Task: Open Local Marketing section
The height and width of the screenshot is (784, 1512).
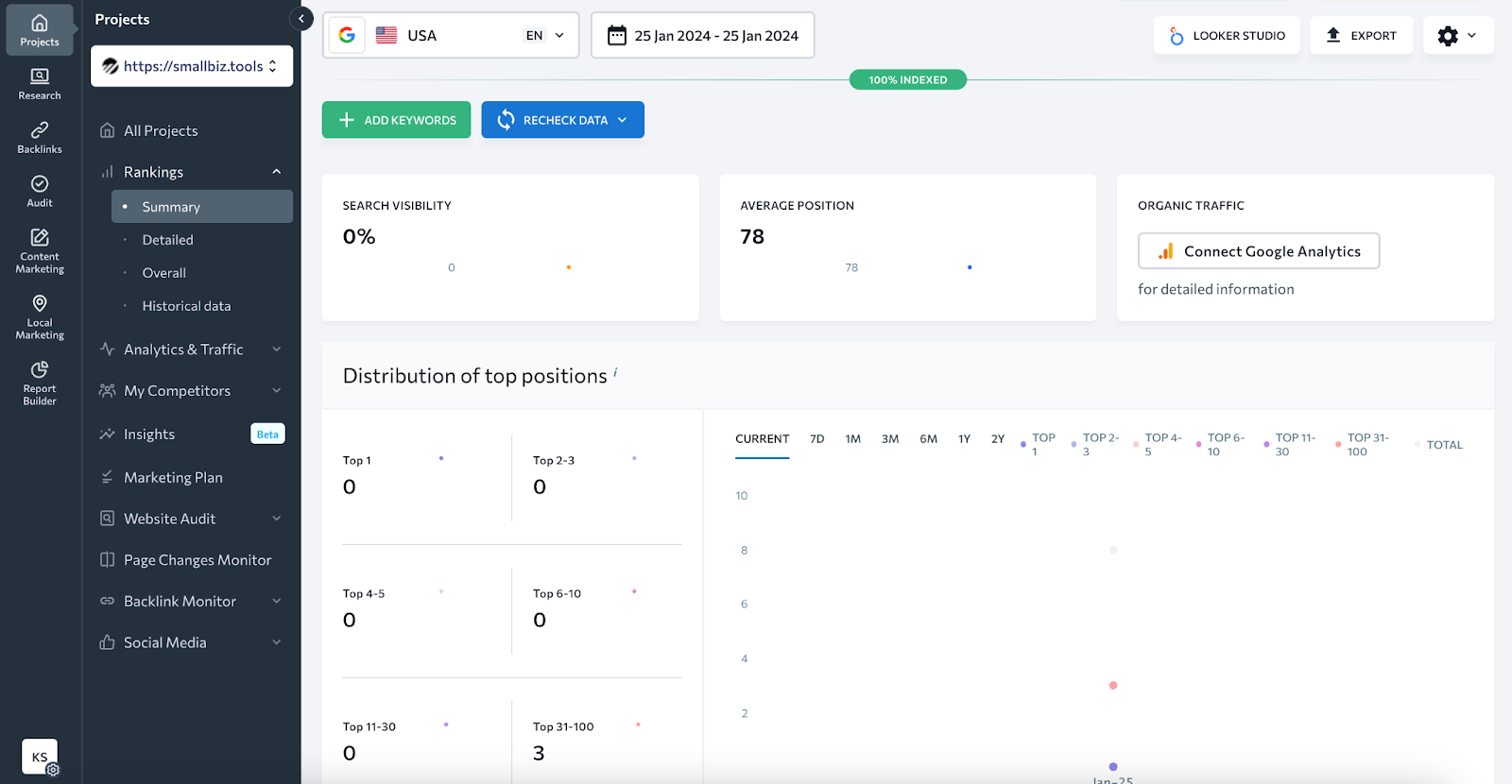Action: coord(39,316)
